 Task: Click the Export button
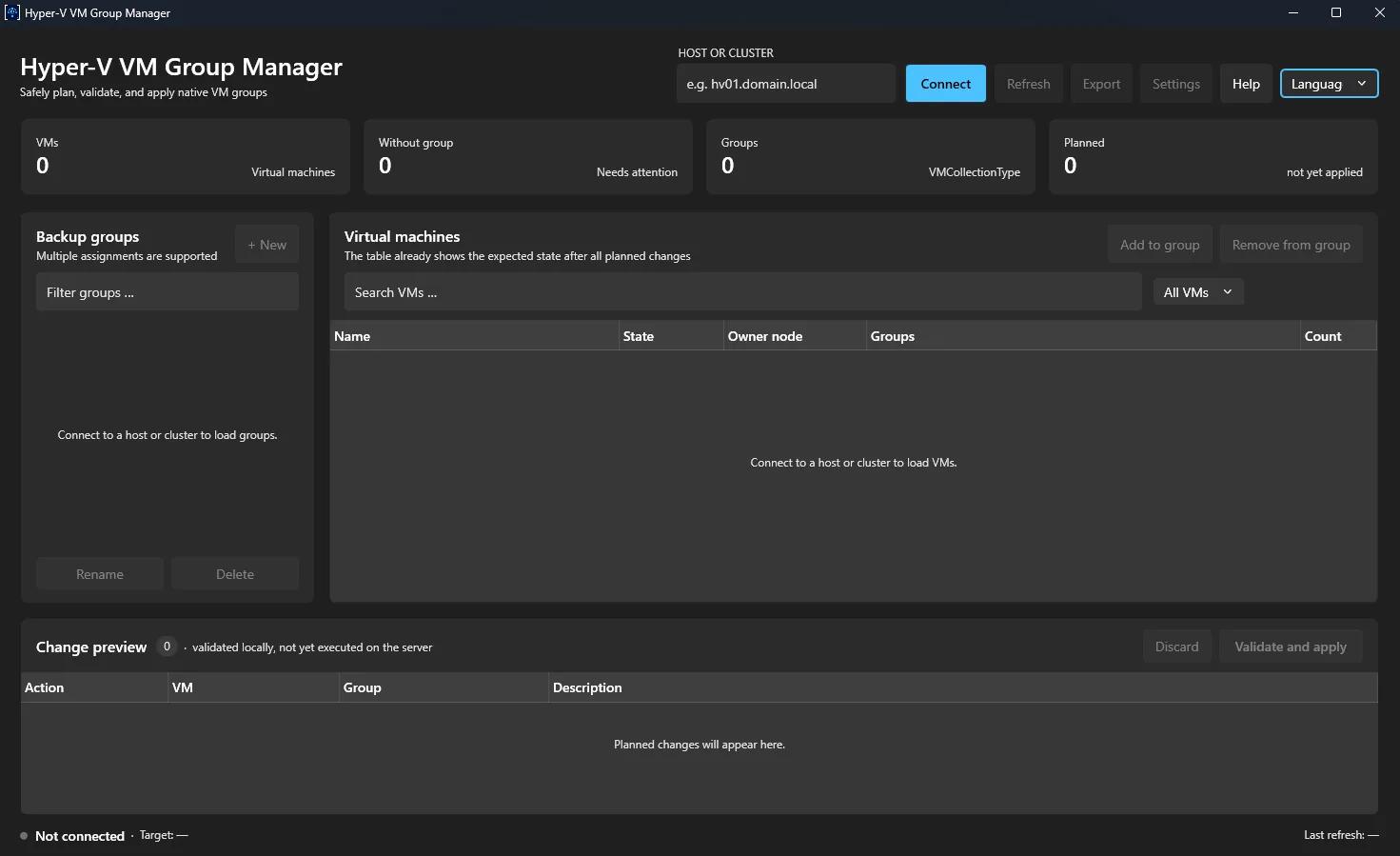click(1101, 84)
